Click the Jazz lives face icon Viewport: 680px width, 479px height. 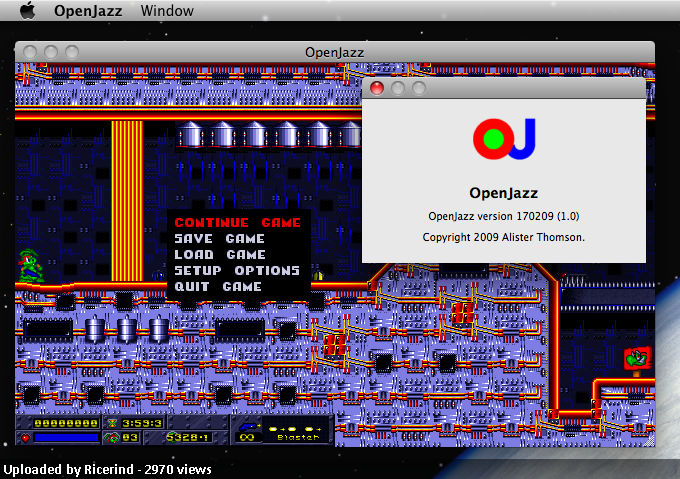(112, 438)
